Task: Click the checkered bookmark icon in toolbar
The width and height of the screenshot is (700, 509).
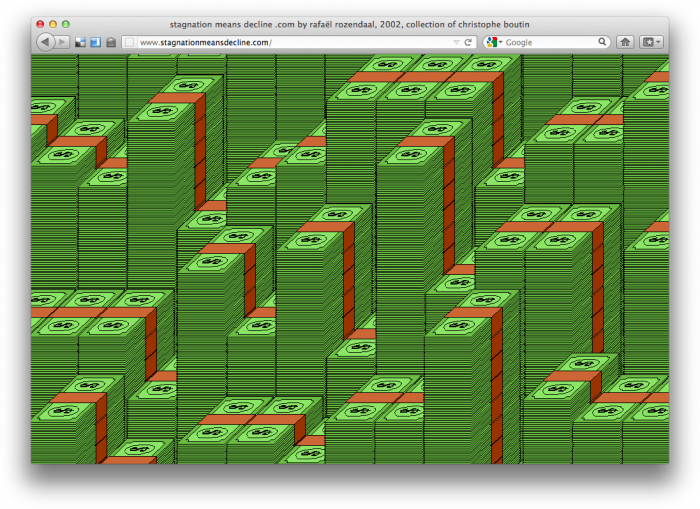Action: tap(80, 42)
